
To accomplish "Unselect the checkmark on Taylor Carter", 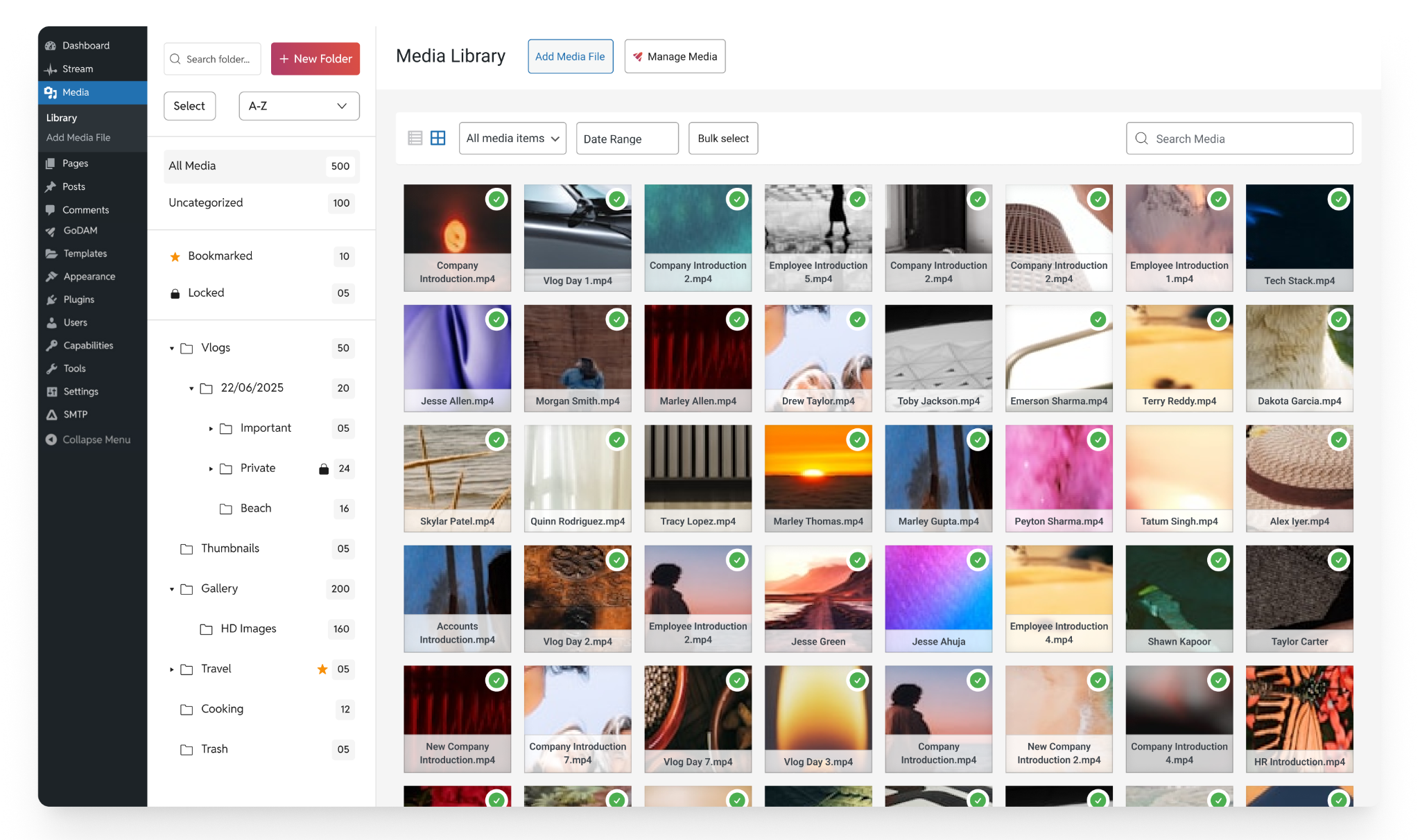I will pyautogui.click(x=1338, y=560).
